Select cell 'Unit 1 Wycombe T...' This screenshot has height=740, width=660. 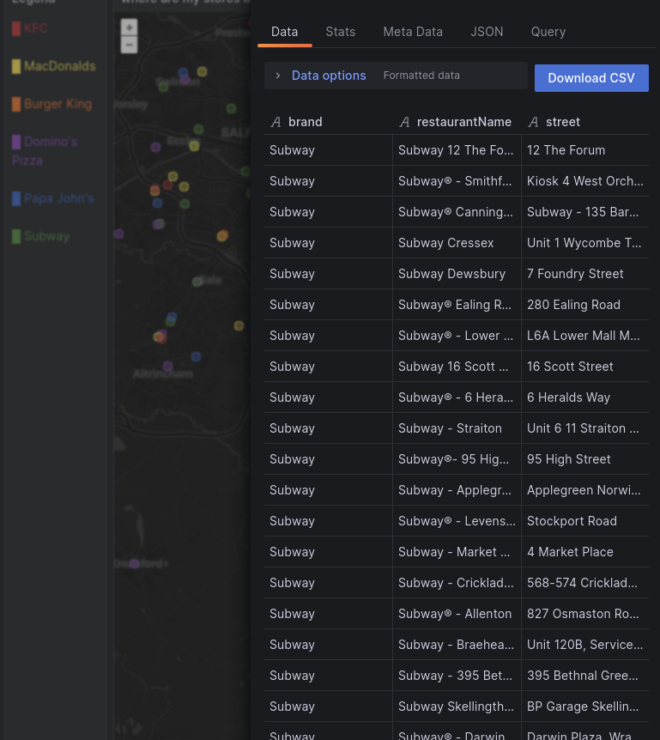click(585, 243)
